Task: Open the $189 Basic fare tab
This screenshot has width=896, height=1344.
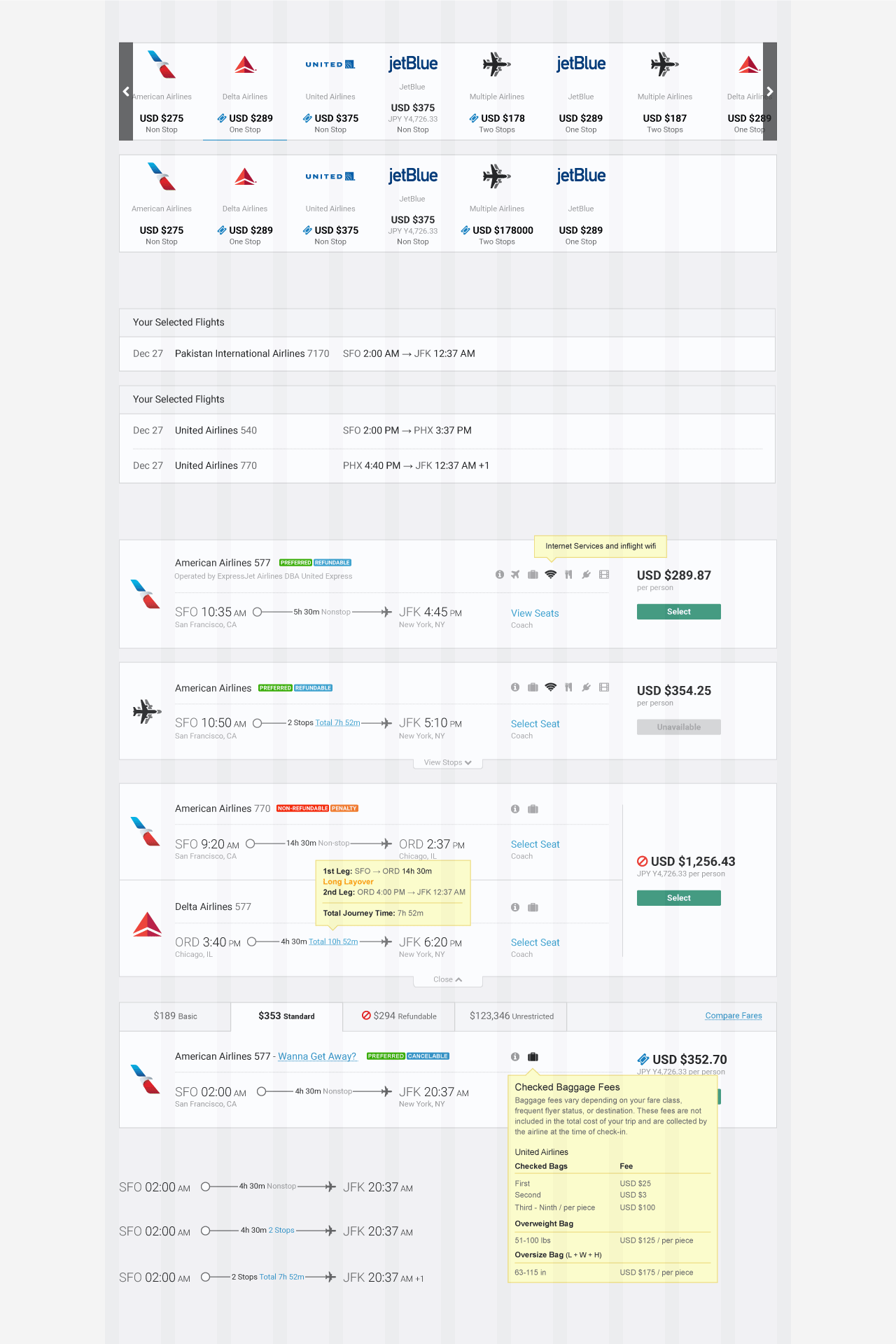Action: coord(175,1016)
